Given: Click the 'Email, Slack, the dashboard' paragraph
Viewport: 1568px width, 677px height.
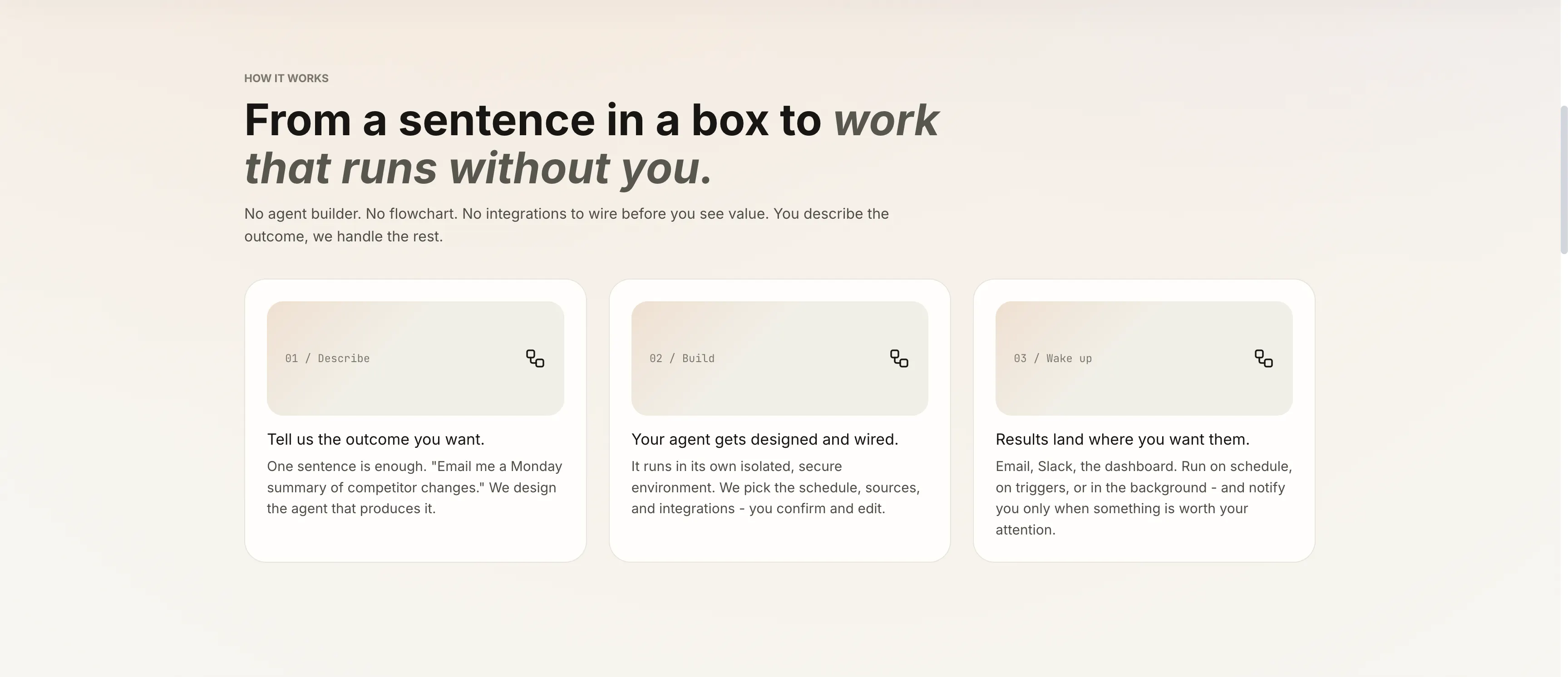Looking at the screenshot, I should [x=1144, y=498].
